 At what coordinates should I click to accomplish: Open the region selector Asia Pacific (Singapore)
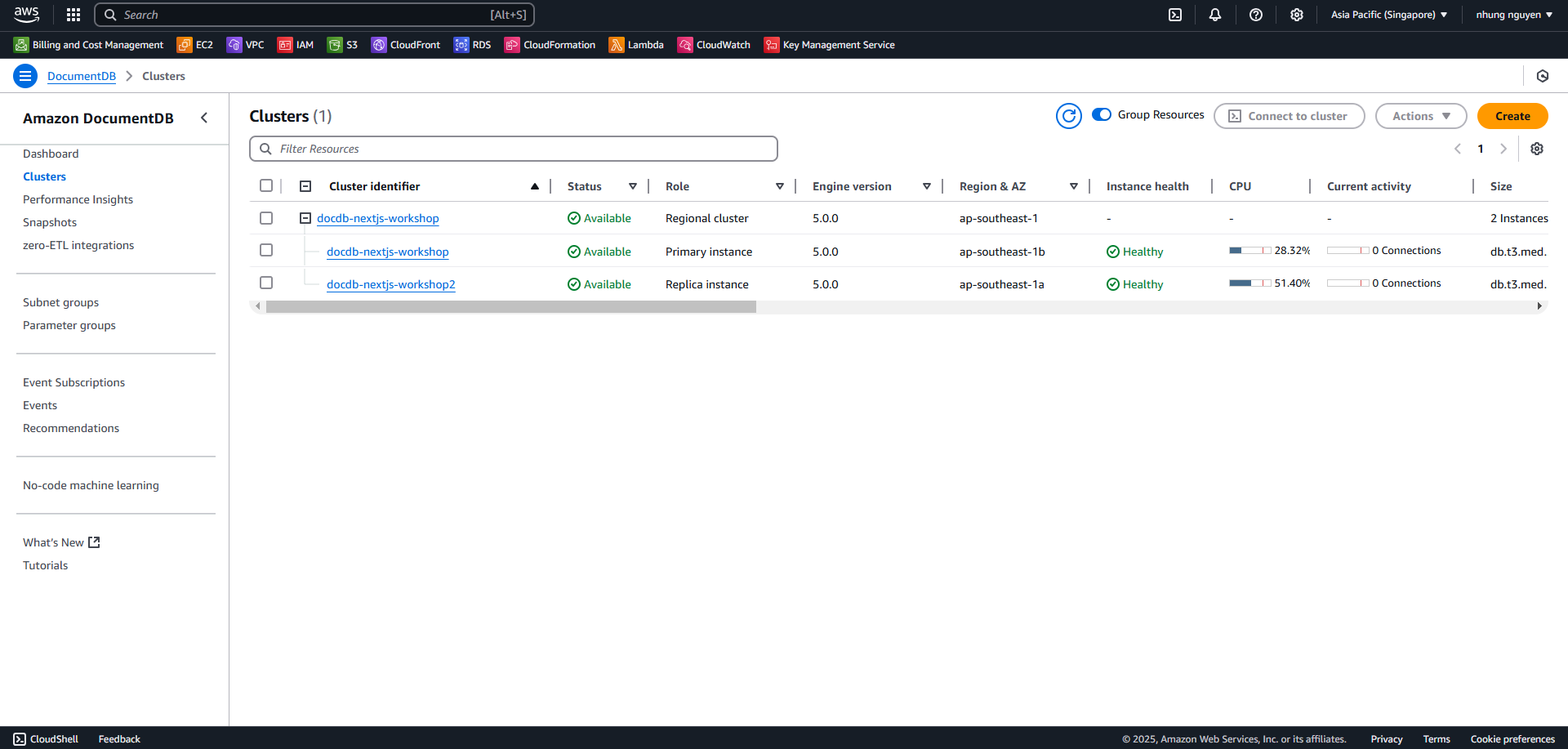point(1389,15)
